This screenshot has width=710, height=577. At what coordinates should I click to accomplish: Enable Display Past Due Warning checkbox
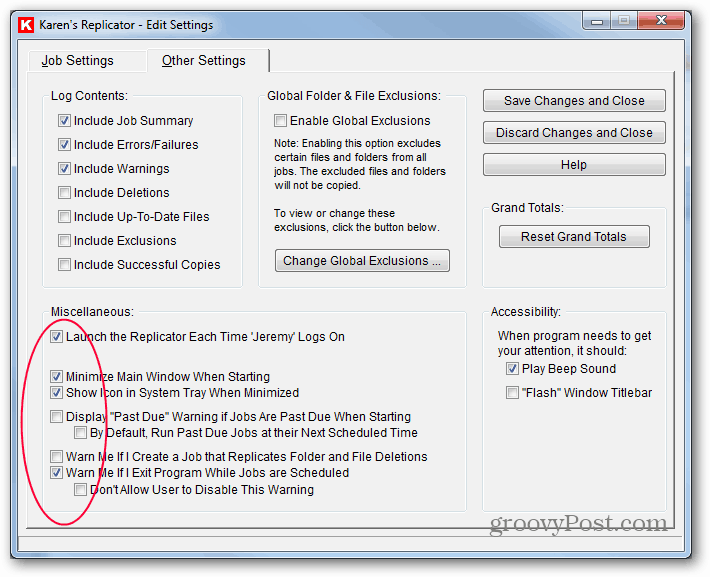56,416
